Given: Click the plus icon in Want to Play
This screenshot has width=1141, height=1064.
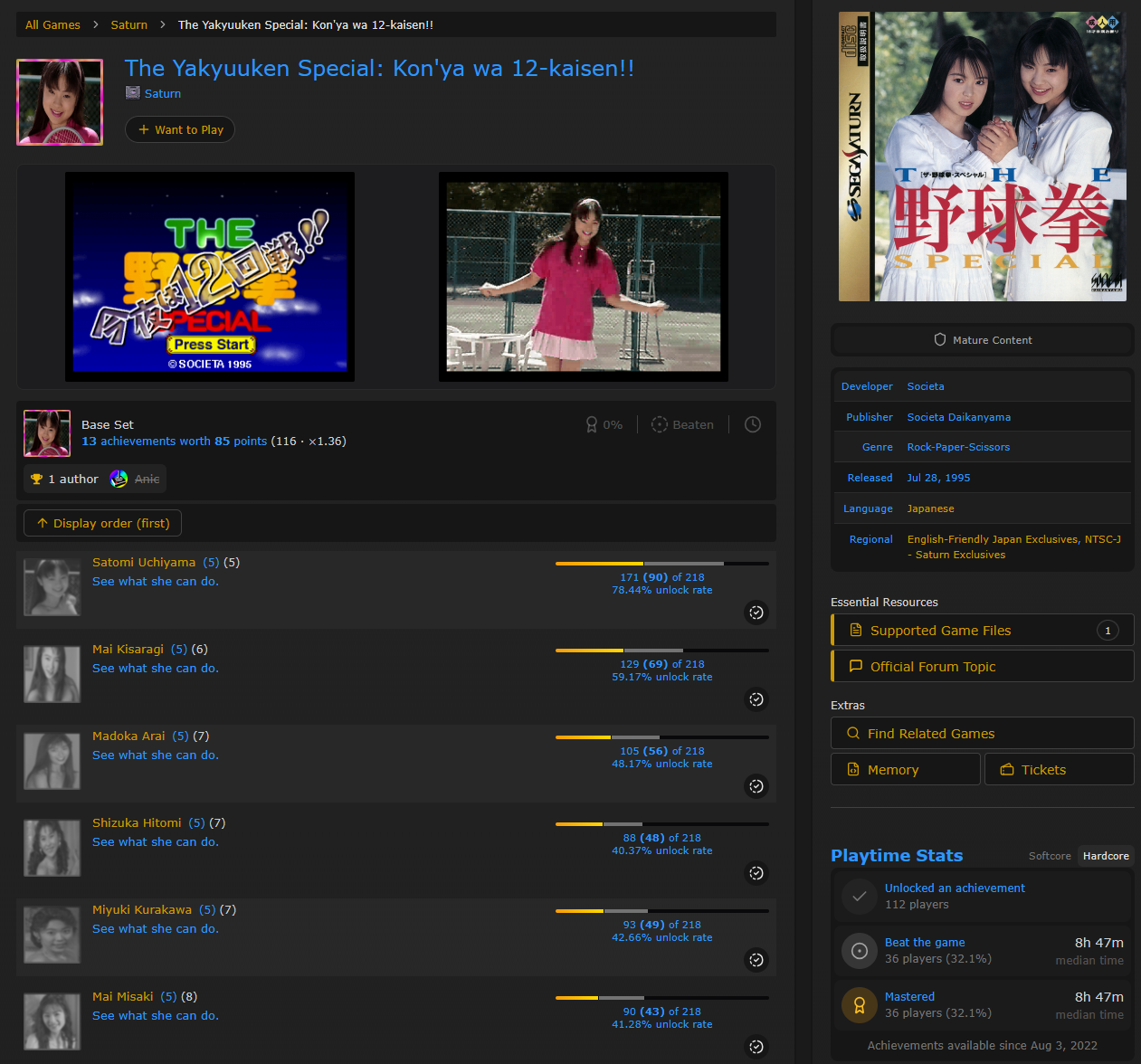Looking at the screenshot, I should [143, 129].
